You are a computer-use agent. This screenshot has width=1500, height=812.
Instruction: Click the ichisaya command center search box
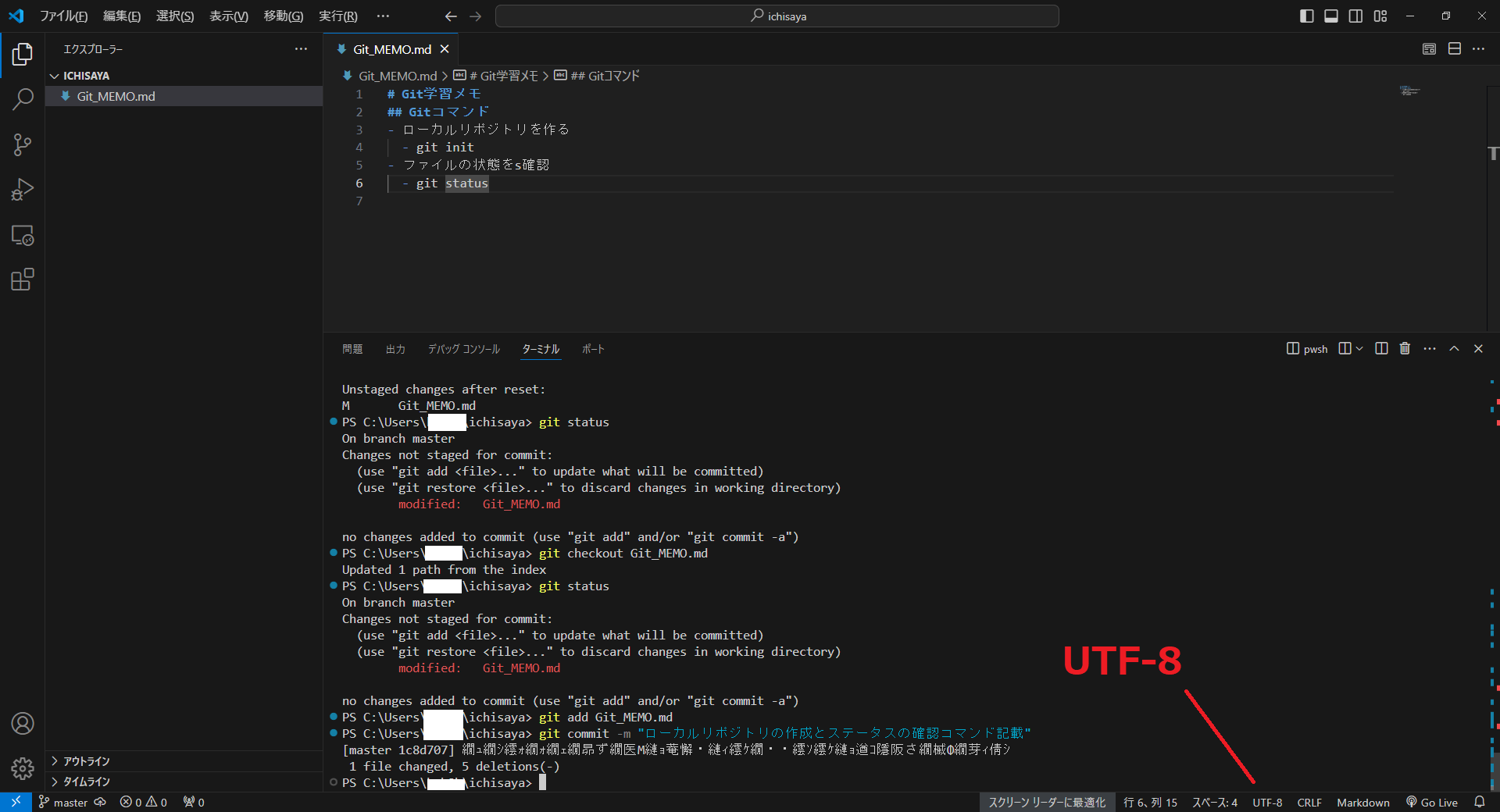777,16
